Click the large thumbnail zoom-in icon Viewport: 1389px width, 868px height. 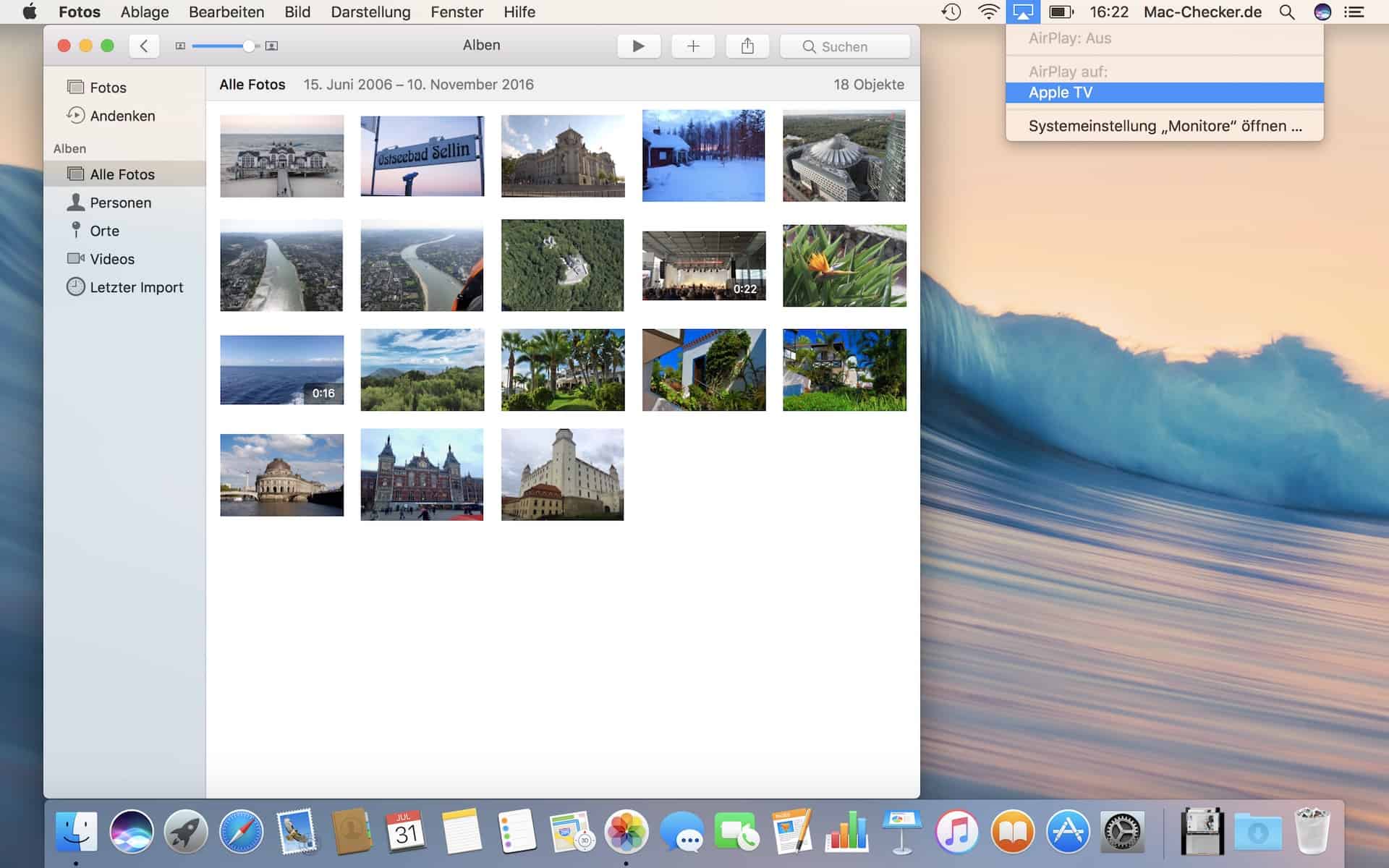271,46
